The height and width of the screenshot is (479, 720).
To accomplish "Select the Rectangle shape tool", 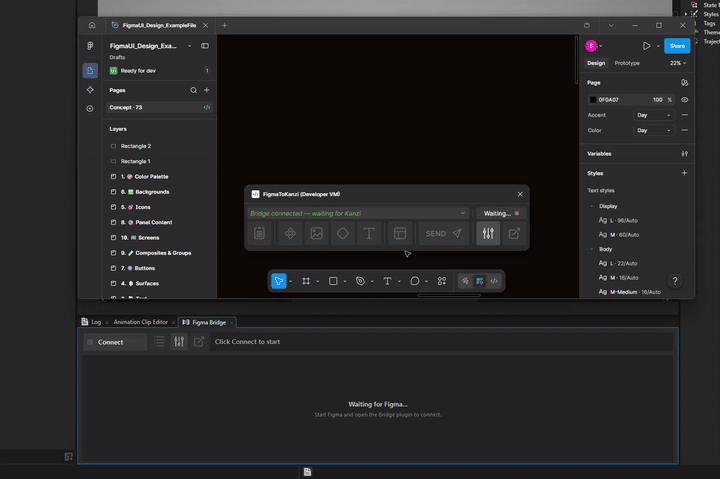I will pos(333,281).
